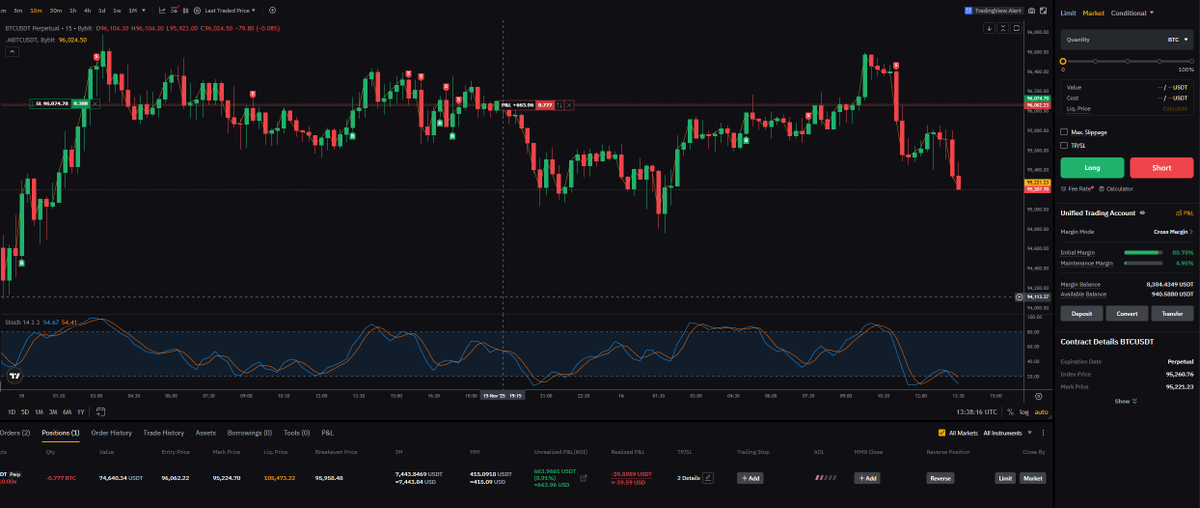Click the red Short button
The image size is (1200, 508).
1162,168
